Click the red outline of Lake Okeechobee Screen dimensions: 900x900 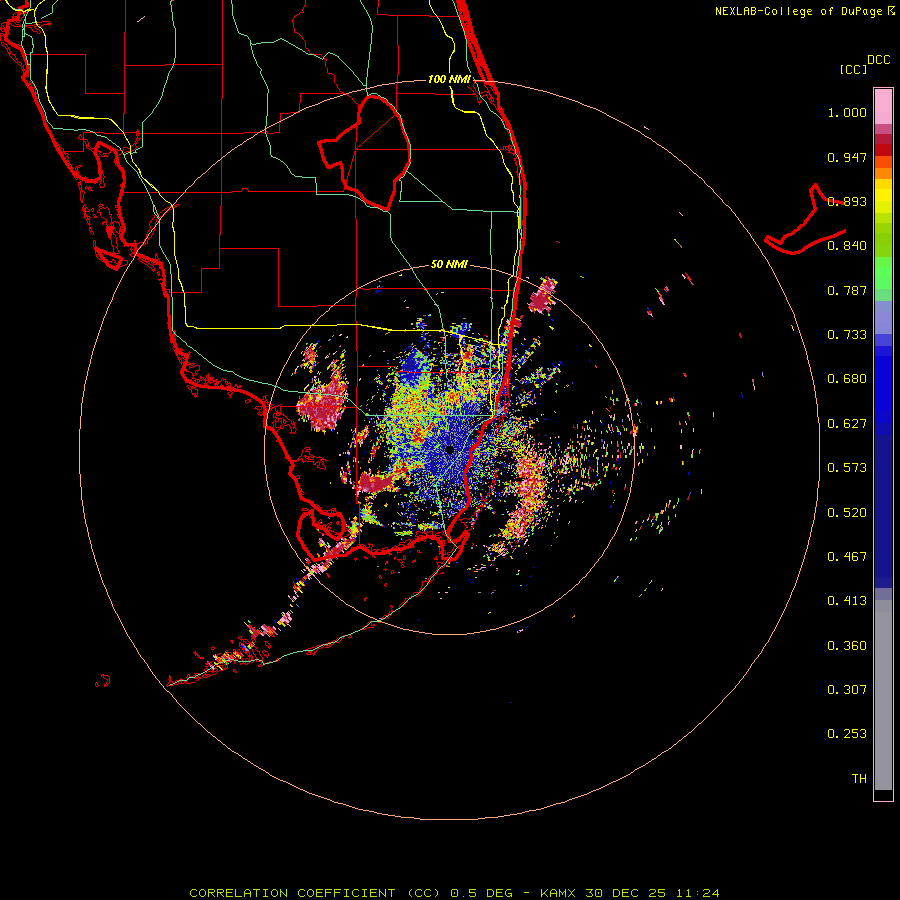click(364, 152)
